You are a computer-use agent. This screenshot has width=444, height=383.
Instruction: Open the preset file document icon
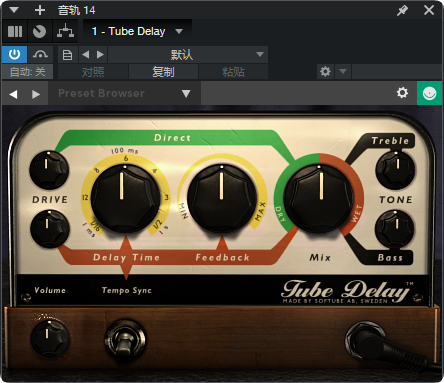[67, 55]
